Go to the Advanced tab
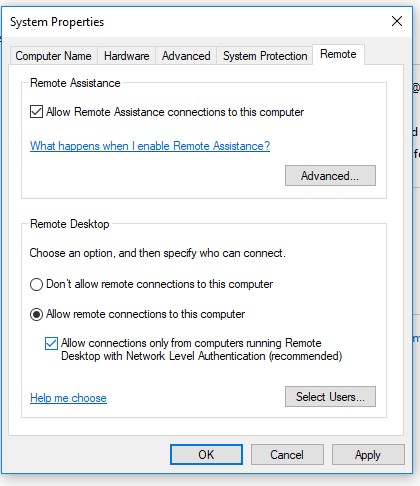Image resolution: width=420 pixels, height=486 pixels. 186,56
